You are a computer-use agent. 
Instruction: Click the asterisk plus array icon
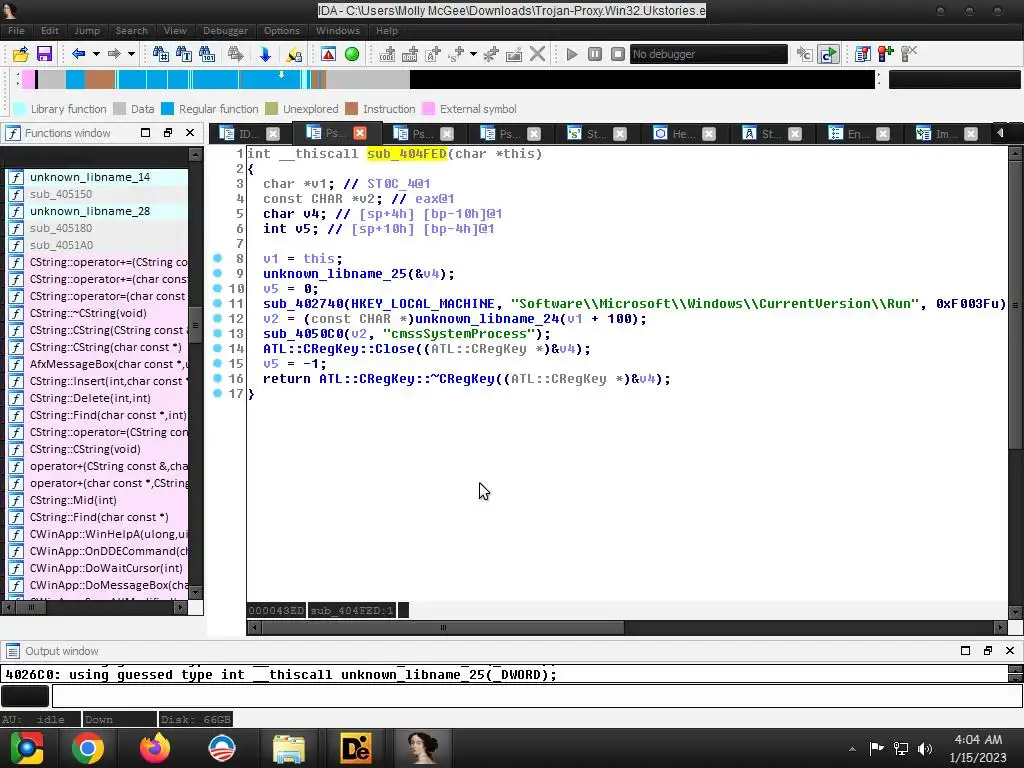(x=491, y=54)
